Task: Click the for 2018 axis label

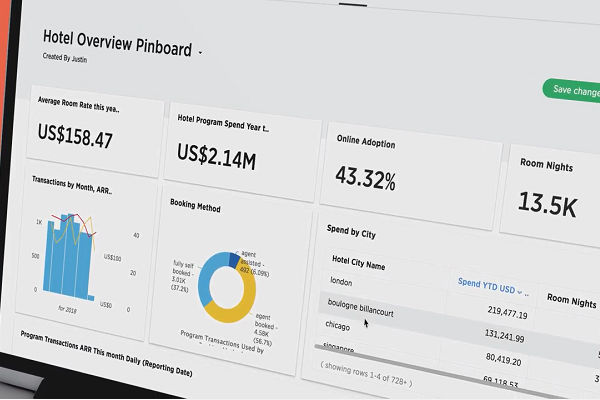Action: tap(67, 309)
